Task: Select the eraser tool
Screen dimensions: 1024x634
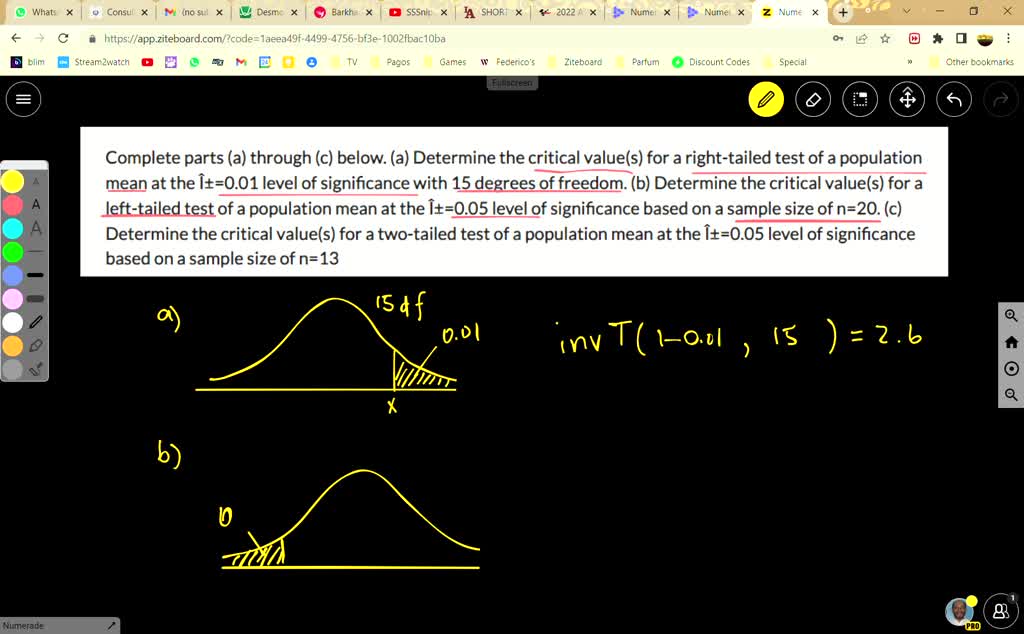Action: (813, 99)
